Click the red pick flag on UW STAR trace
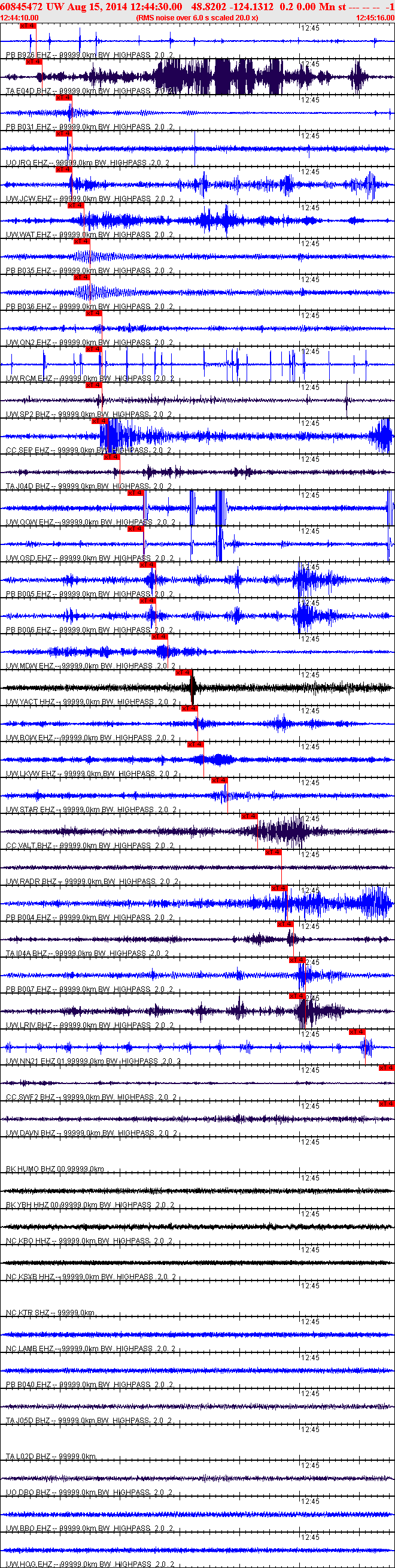 [219, 780]
